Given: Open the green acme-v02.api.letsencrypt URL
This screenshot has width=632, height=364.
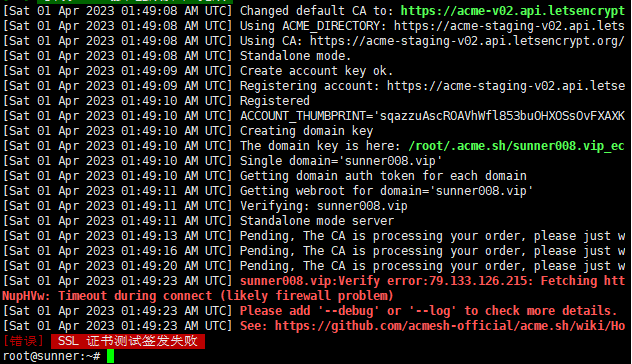Looking at the screenshot, I should (x=513, y=11).
